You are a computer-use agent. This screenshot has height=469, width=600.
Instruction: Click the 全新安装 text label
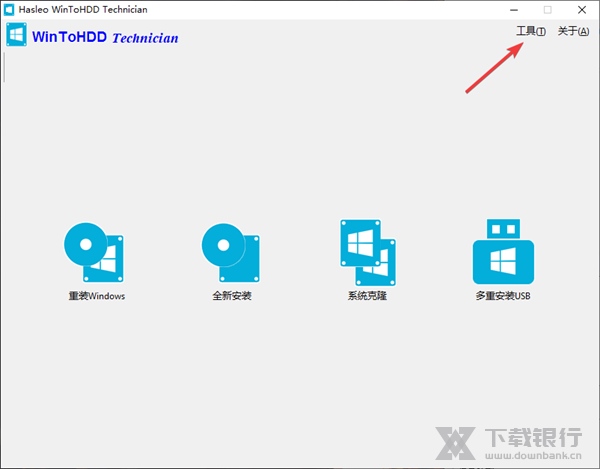232,296
